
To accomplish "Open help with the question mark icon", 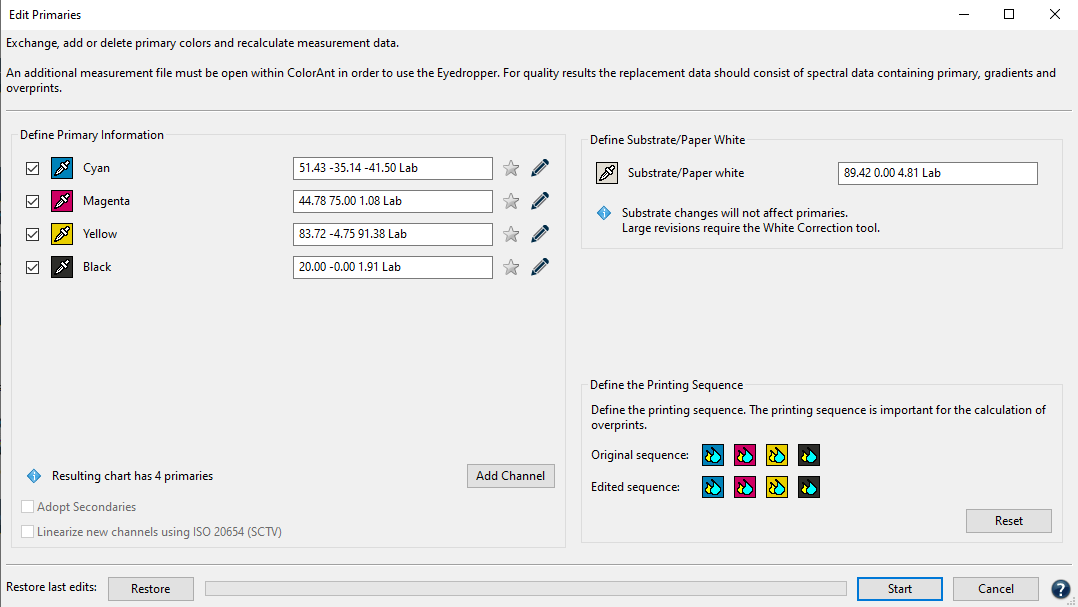I will (x=1061, y=589).
